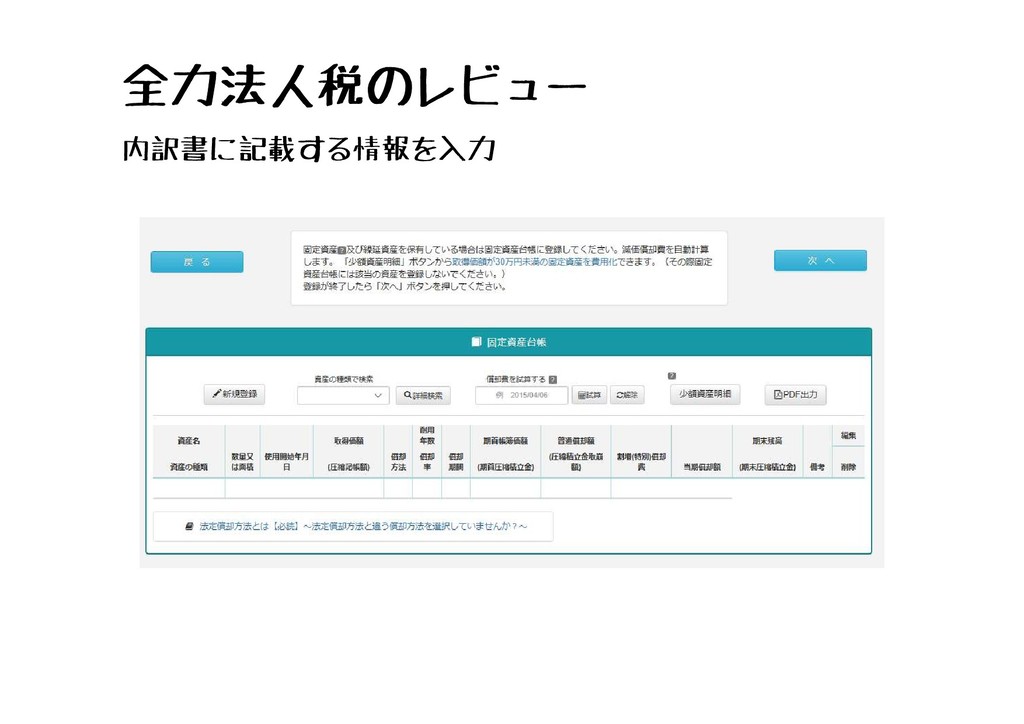Click the 普通償却額 column header
The width and height of the screenshot is (1024, 724).
(576, 441)
